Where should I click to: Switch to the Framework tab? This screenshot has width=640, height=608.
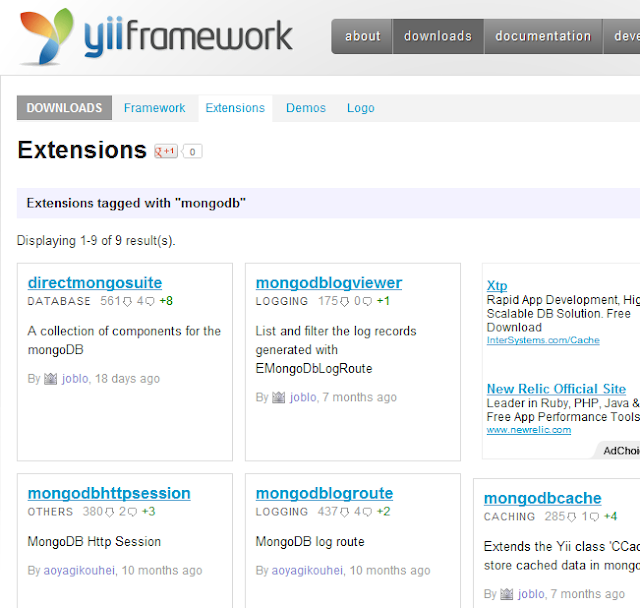click(x=154, y=108)
